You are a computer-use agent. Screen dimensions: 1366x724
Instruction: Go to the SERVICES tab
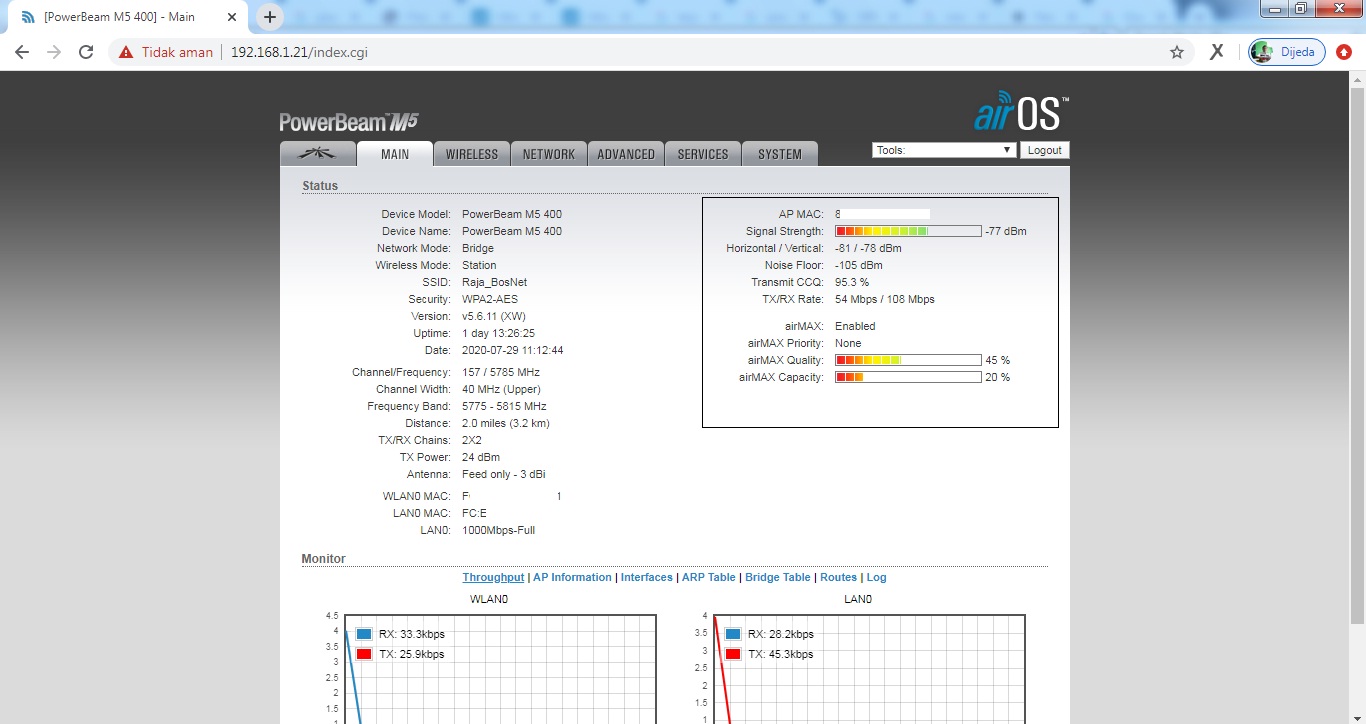703,154
